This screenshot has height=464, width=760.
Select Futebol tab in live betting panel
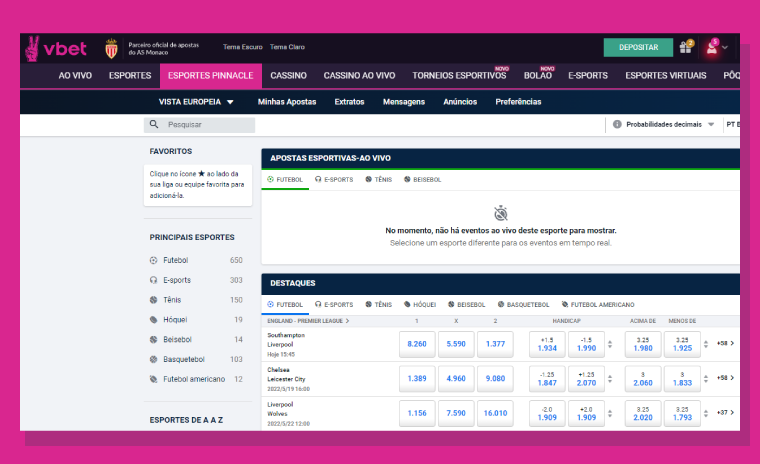(x=285, y=179)
